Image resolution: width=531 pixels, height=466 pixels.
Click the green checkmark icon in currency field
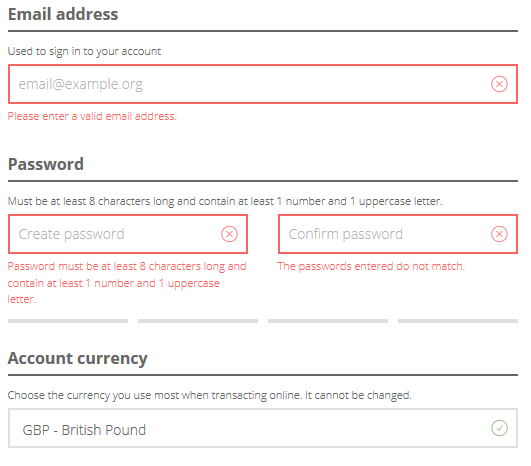499,428
